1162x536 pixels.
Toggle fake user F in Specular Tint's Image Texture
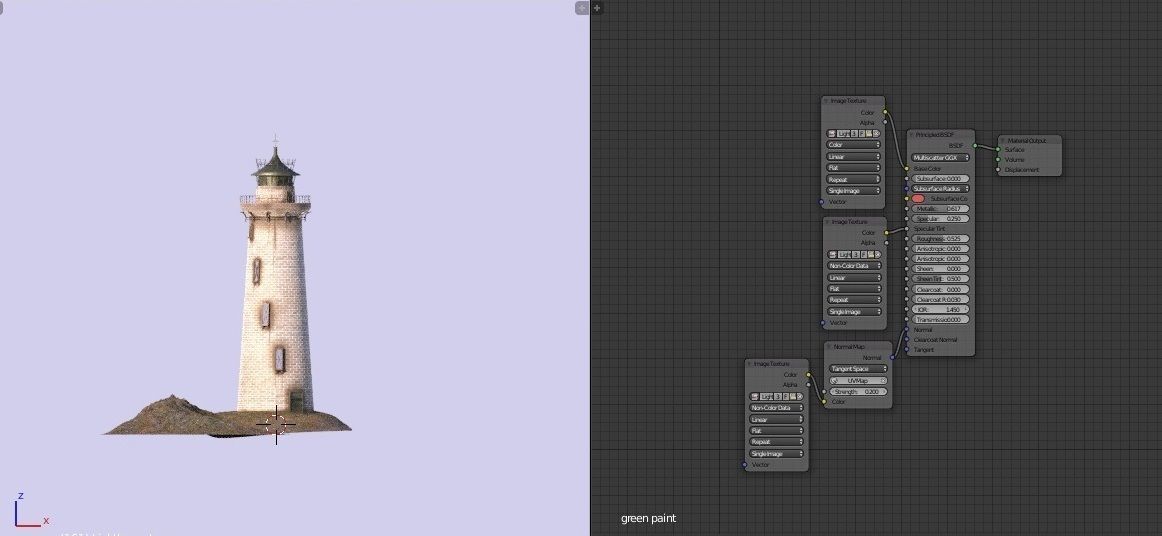(863, 254)
